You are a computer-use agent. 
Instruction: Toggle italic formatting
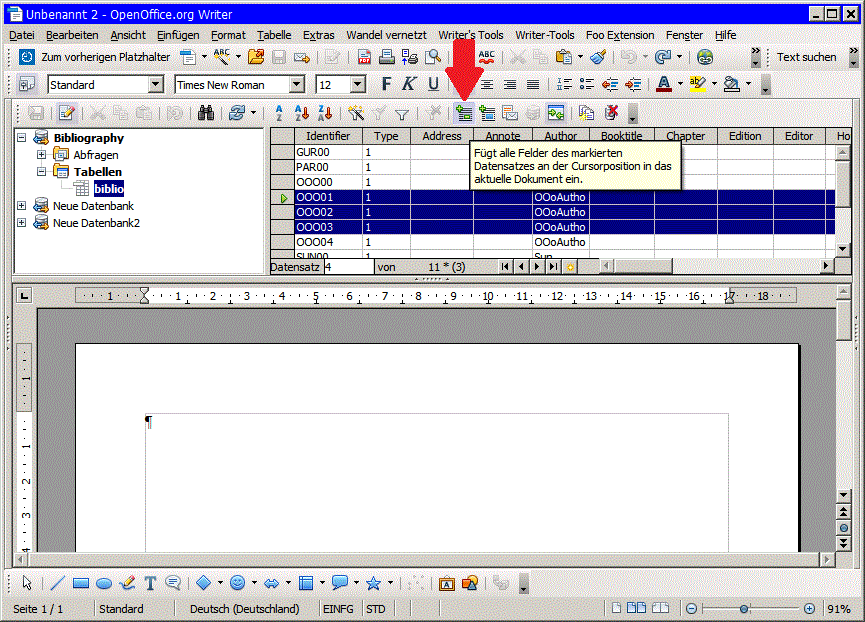[x=409, y=84]
